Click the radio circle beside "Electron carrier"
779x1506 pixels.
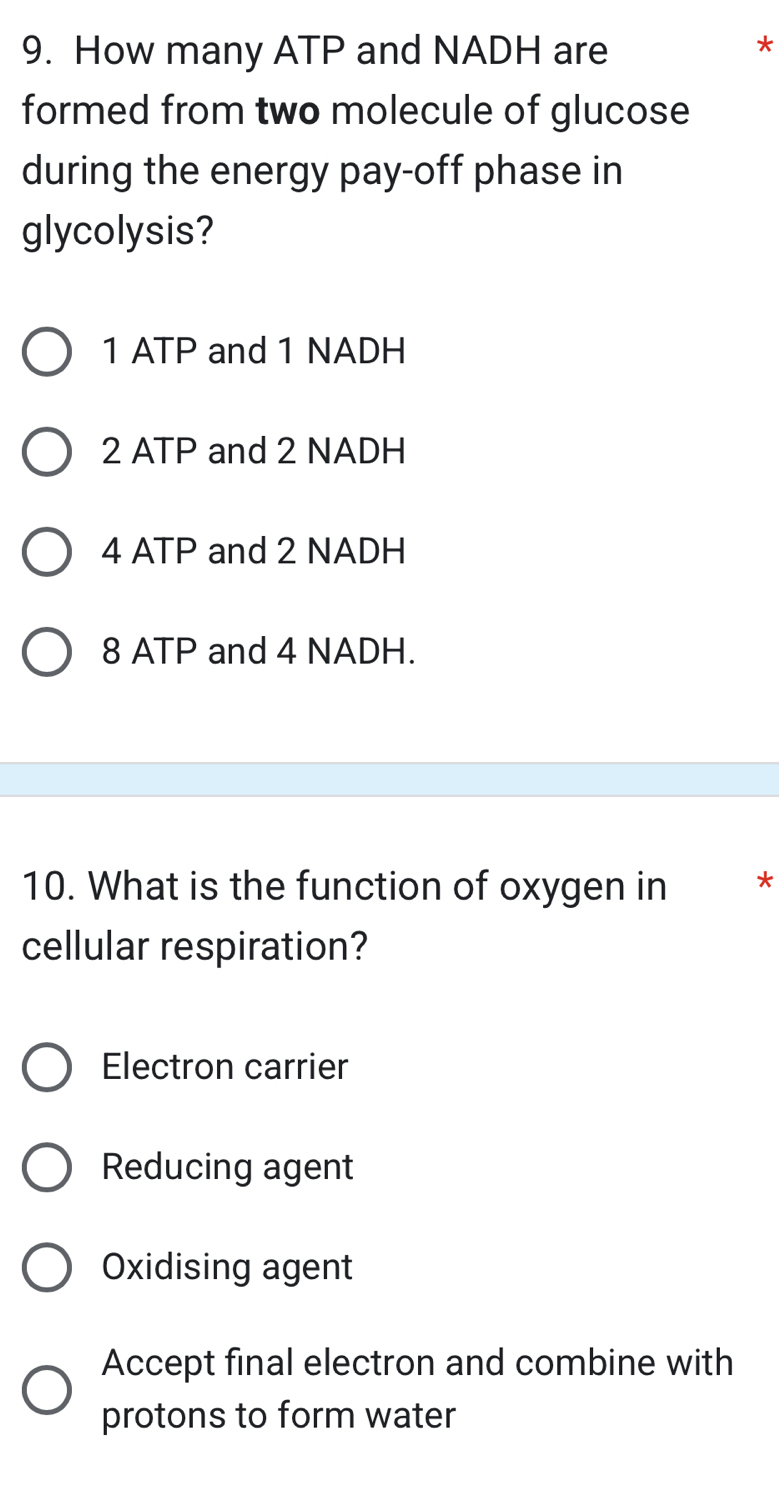coord(46,1067)
